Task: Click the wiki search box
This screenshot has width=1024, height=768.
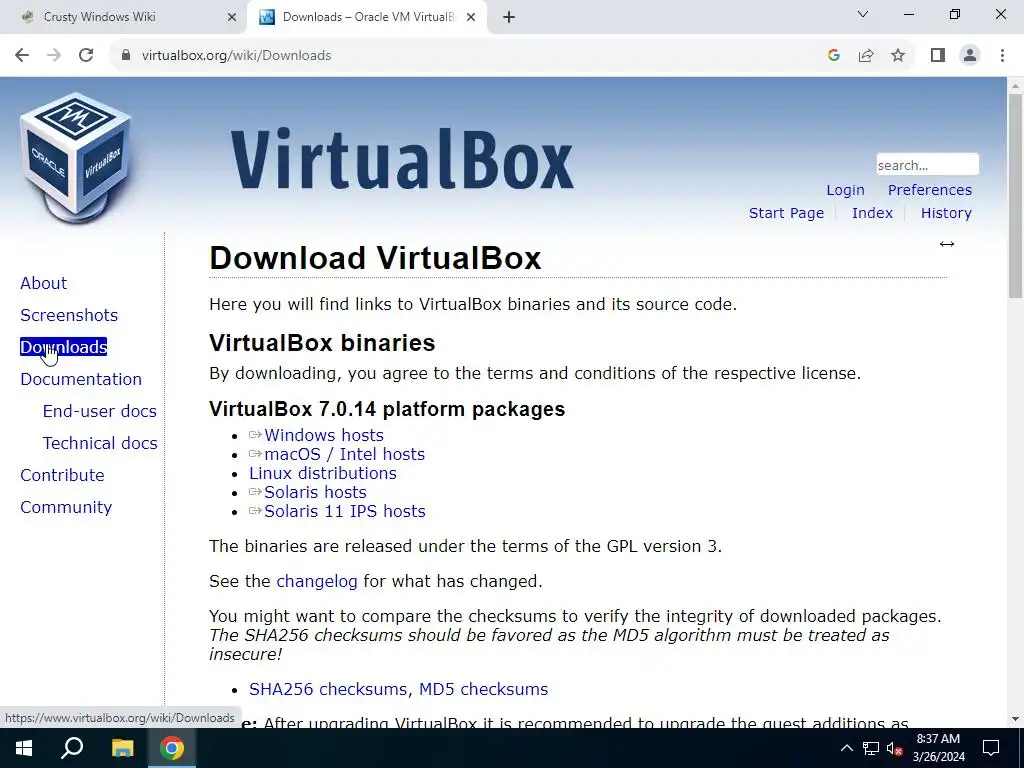Action: [927, 165]
